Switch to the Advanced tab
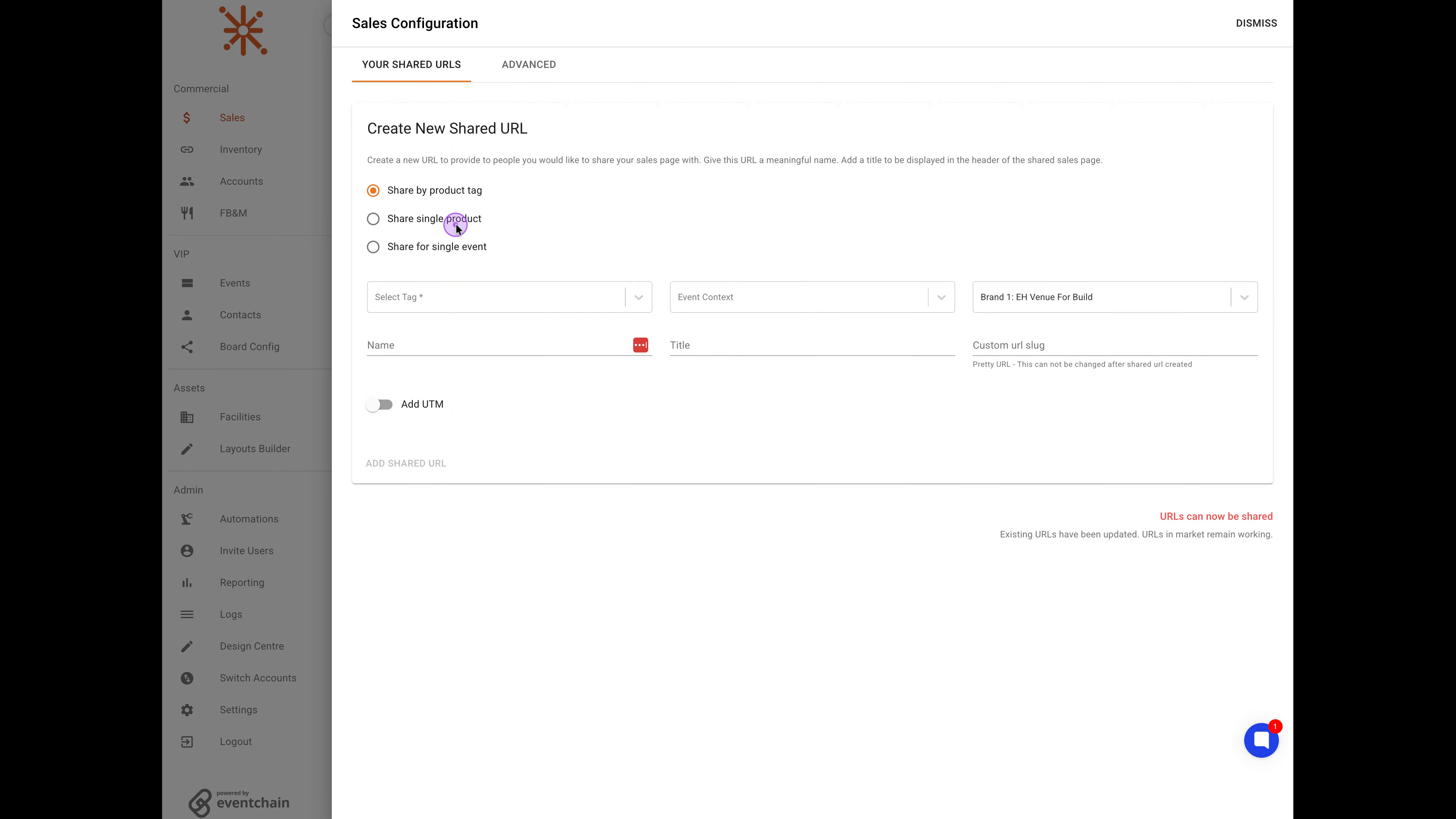Image resolution: width=1456 pixels, height=819 pixels. coord(529,65)
